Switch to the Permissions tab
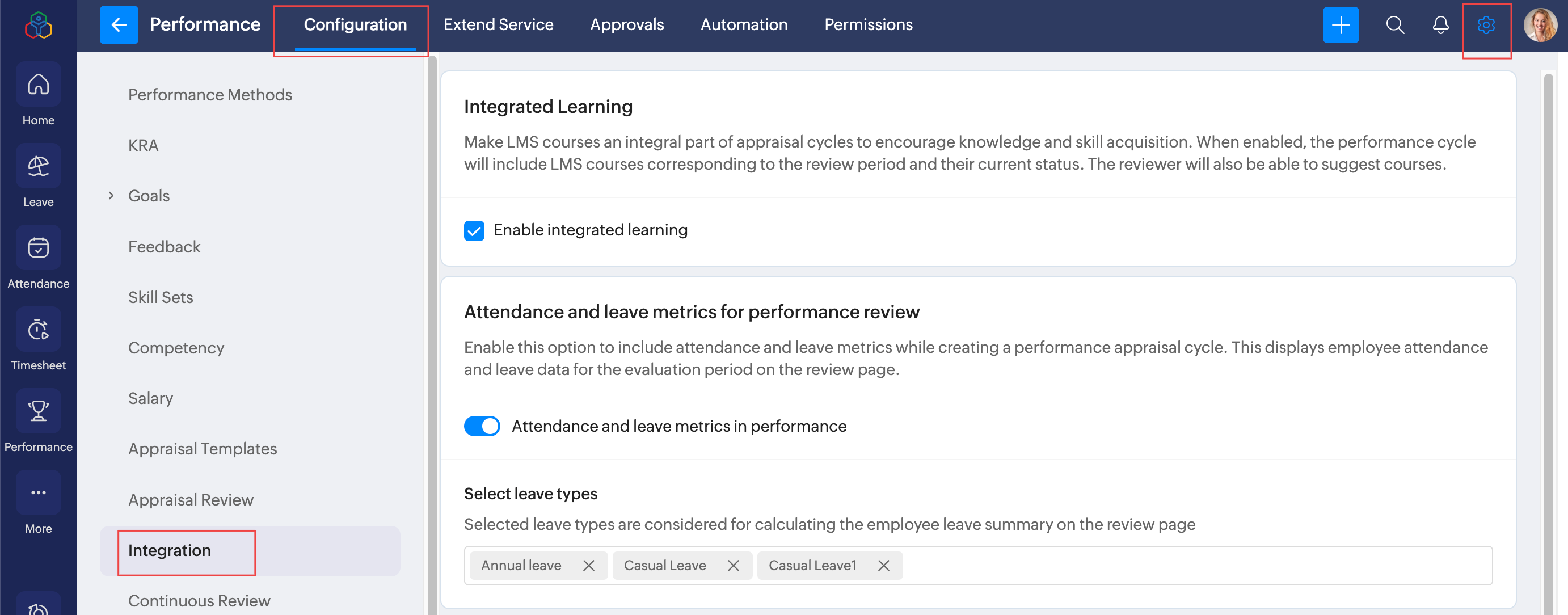This screenshot has width=1568, height=615. 869,25
